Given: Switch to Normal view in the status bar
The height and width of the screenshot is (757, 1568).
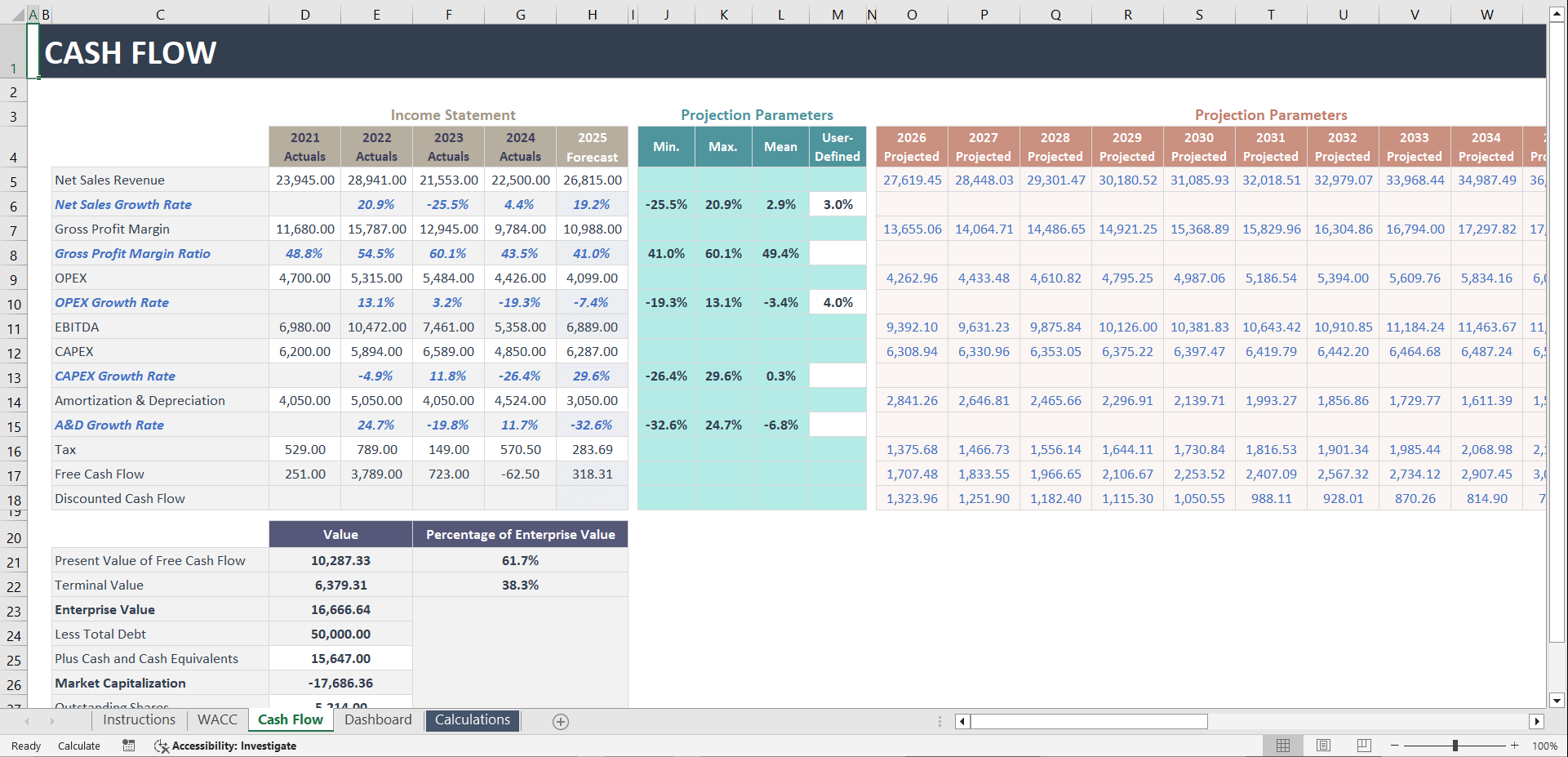Looking at the screenshot, I should [x=1282, y=746].
